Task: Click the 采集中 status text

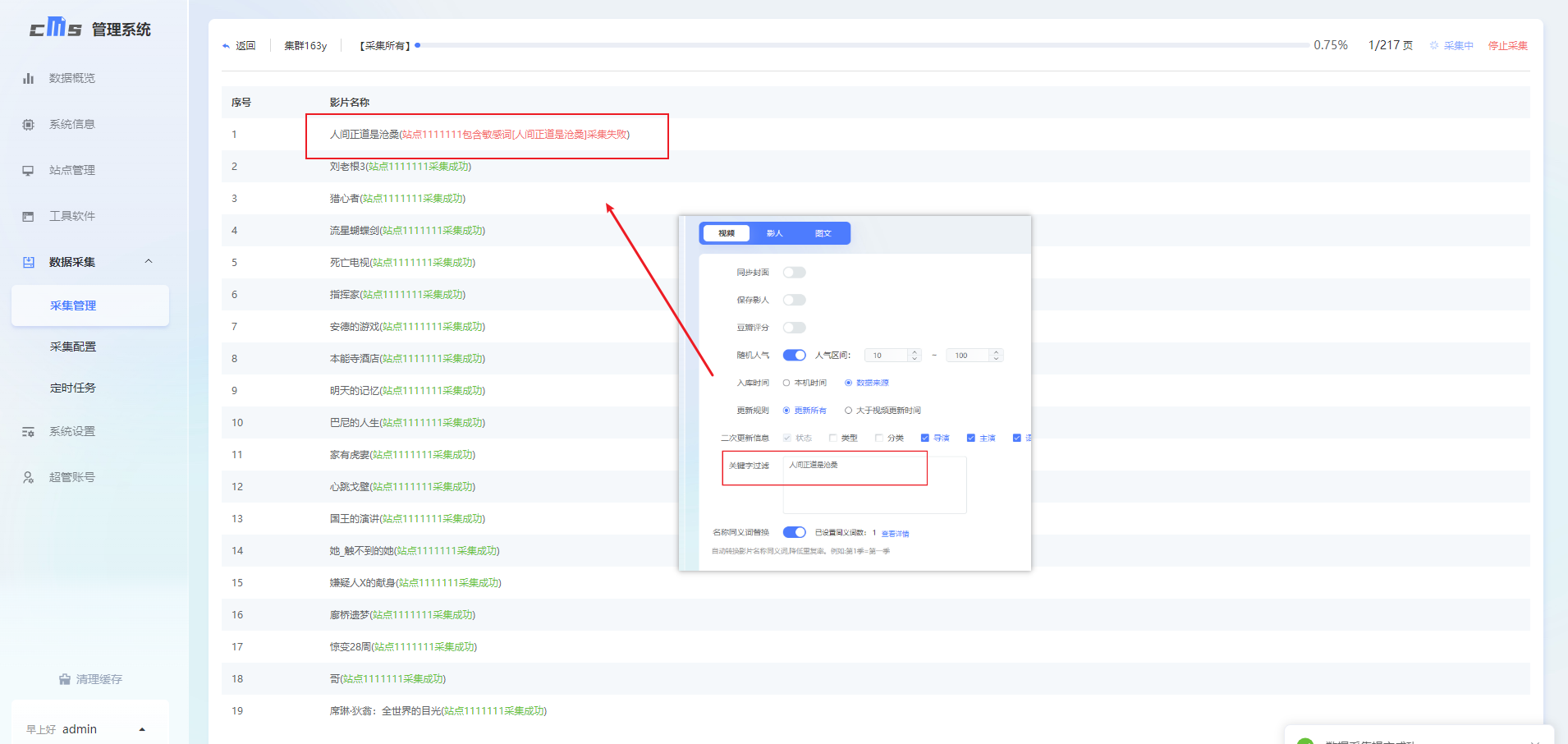Action: coord(1459,45)
